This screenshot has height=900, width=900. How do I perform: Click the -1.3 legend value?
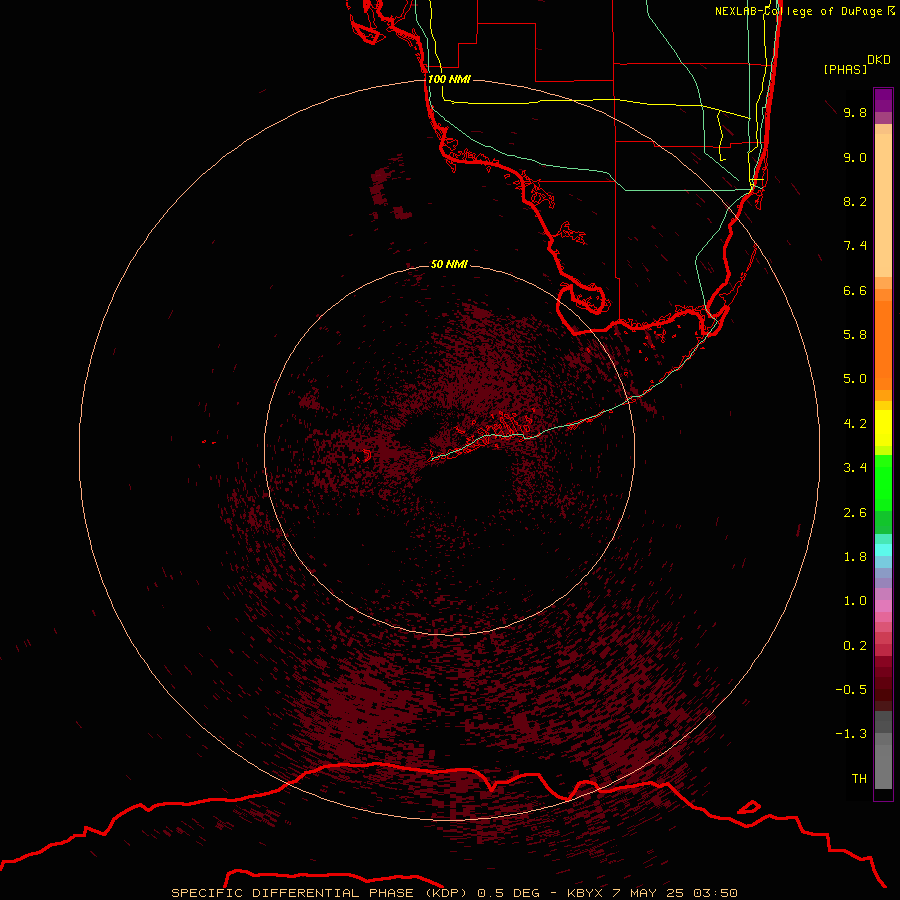(851, 734)
